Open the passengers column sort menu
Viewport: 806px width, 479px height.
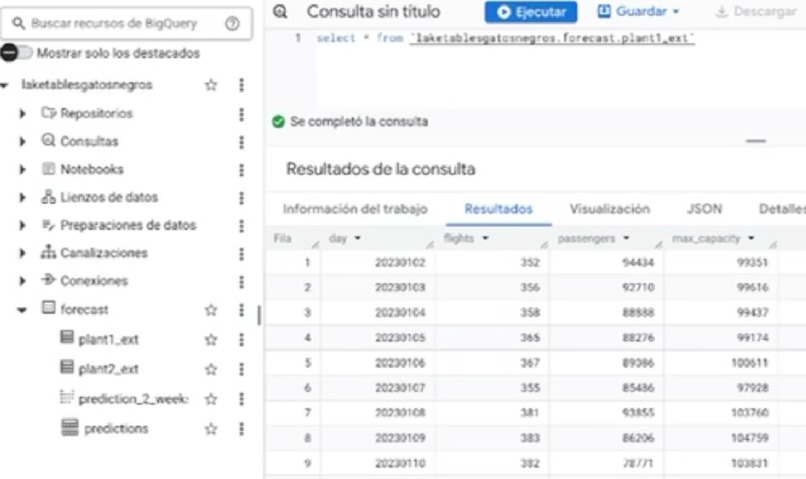[626, 238]
